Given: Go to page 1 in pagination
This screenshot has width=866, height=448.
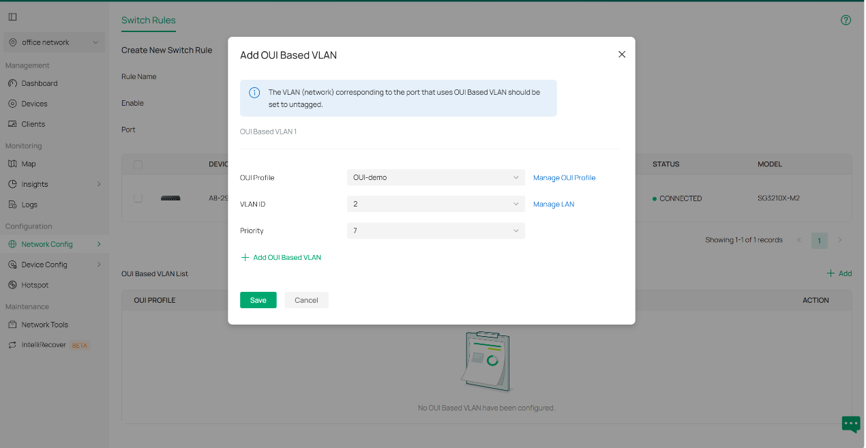Looking at the screenshot, I should (x=819, y=240).
